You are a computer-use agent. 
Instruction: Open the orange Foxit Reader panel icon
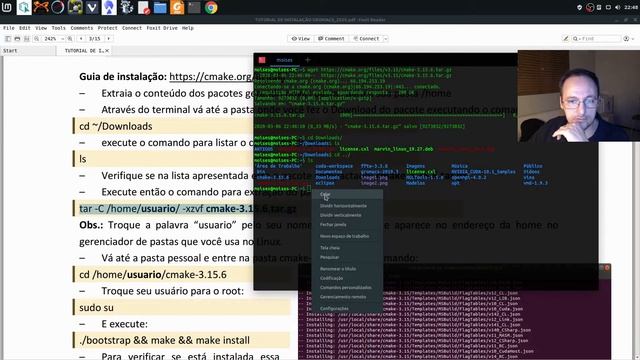[177, 7]
